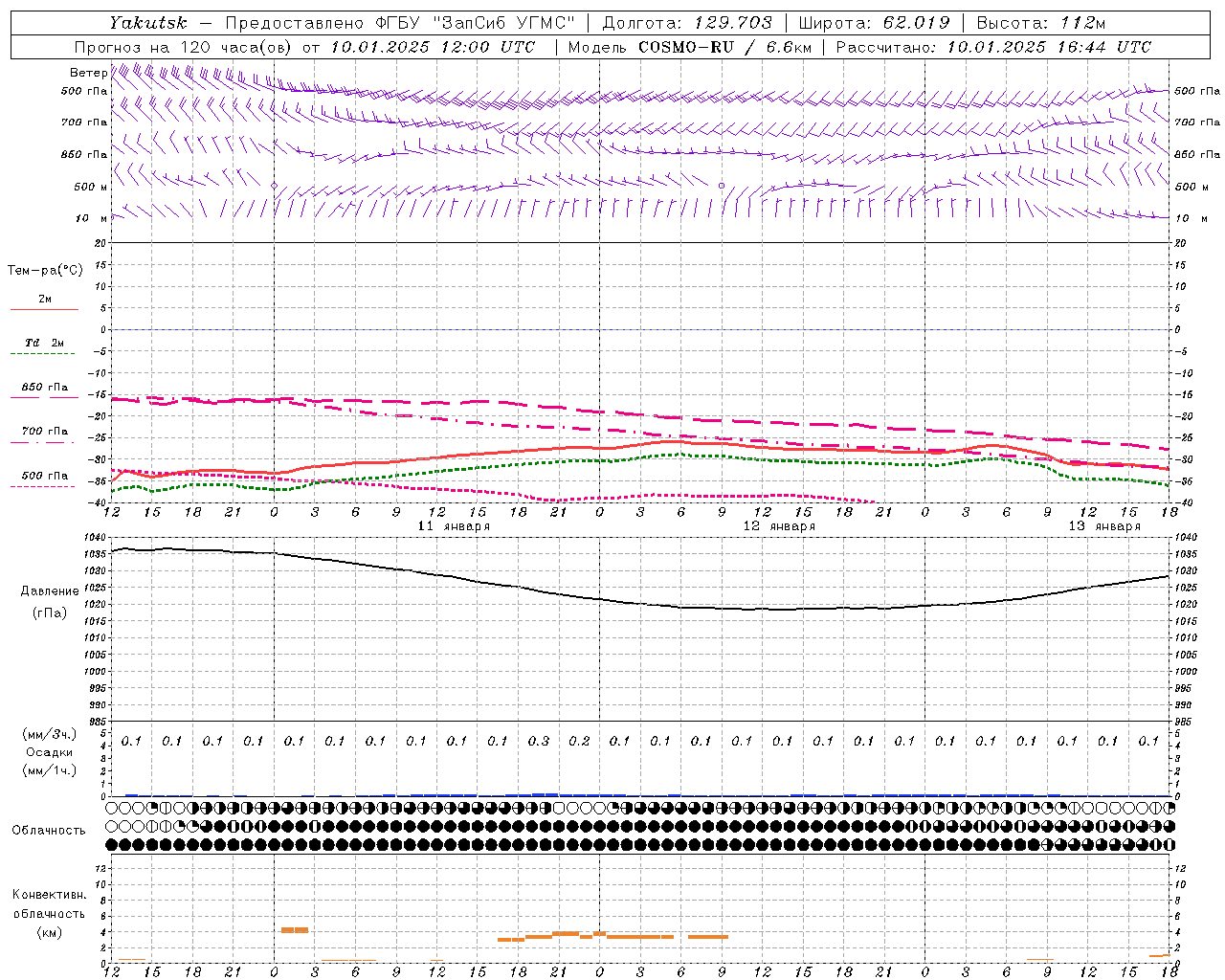Click 'Рассчитано: 10.01.2025 16:44 UTC' timestamp
The width and height of the screenshot is (1225, 980).
click(993, 47)
